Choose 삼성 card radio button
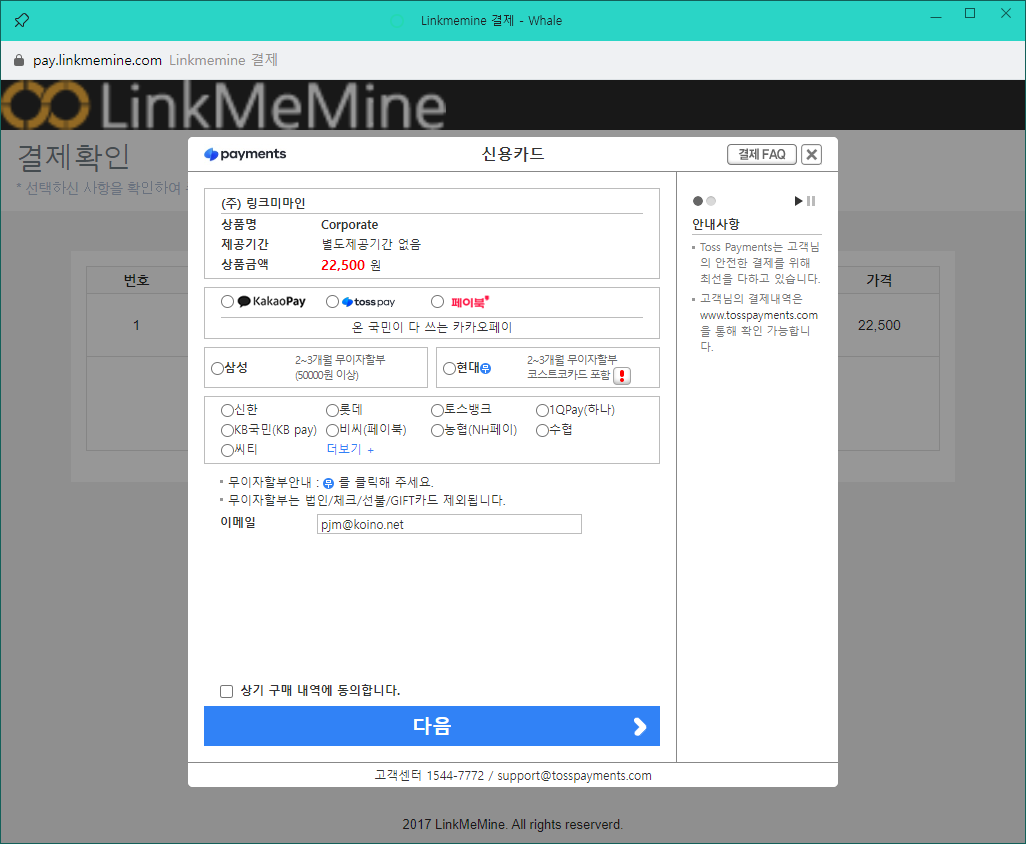 coord(217,368)
